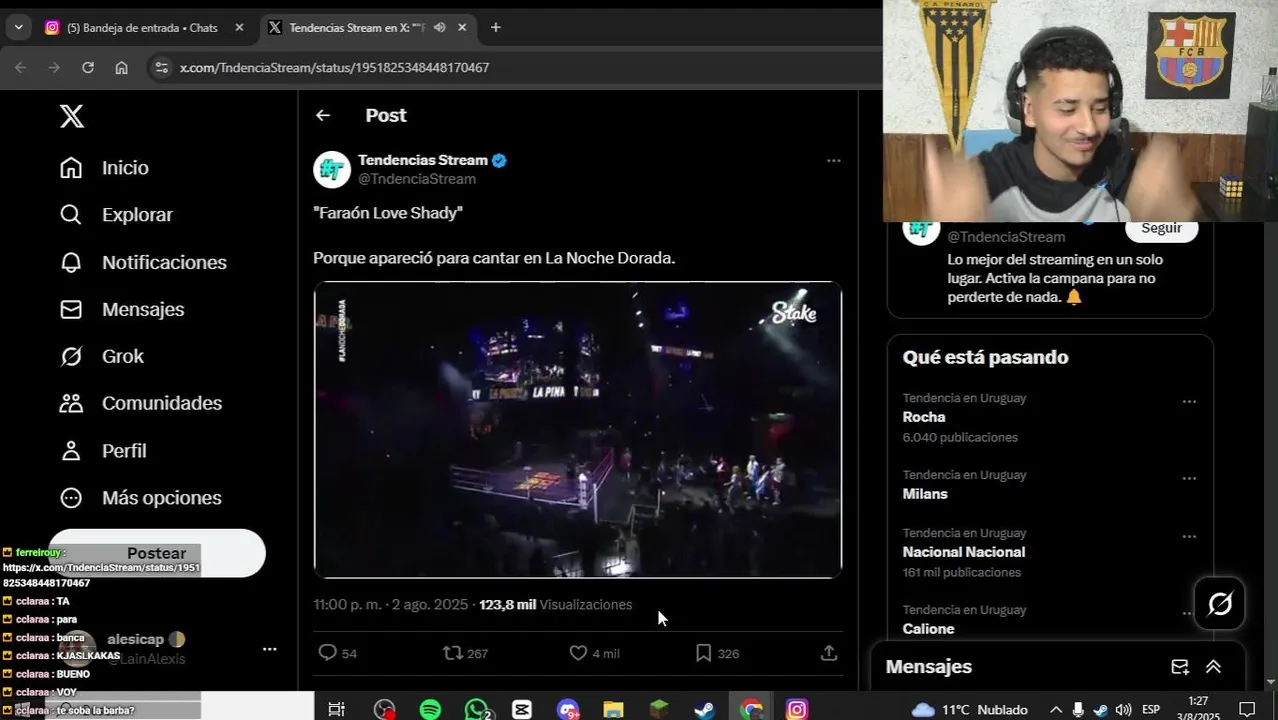Open the volume control in tray
Image resolution: width=1278 pixels, height=720 pixels.
point(1123,709)
